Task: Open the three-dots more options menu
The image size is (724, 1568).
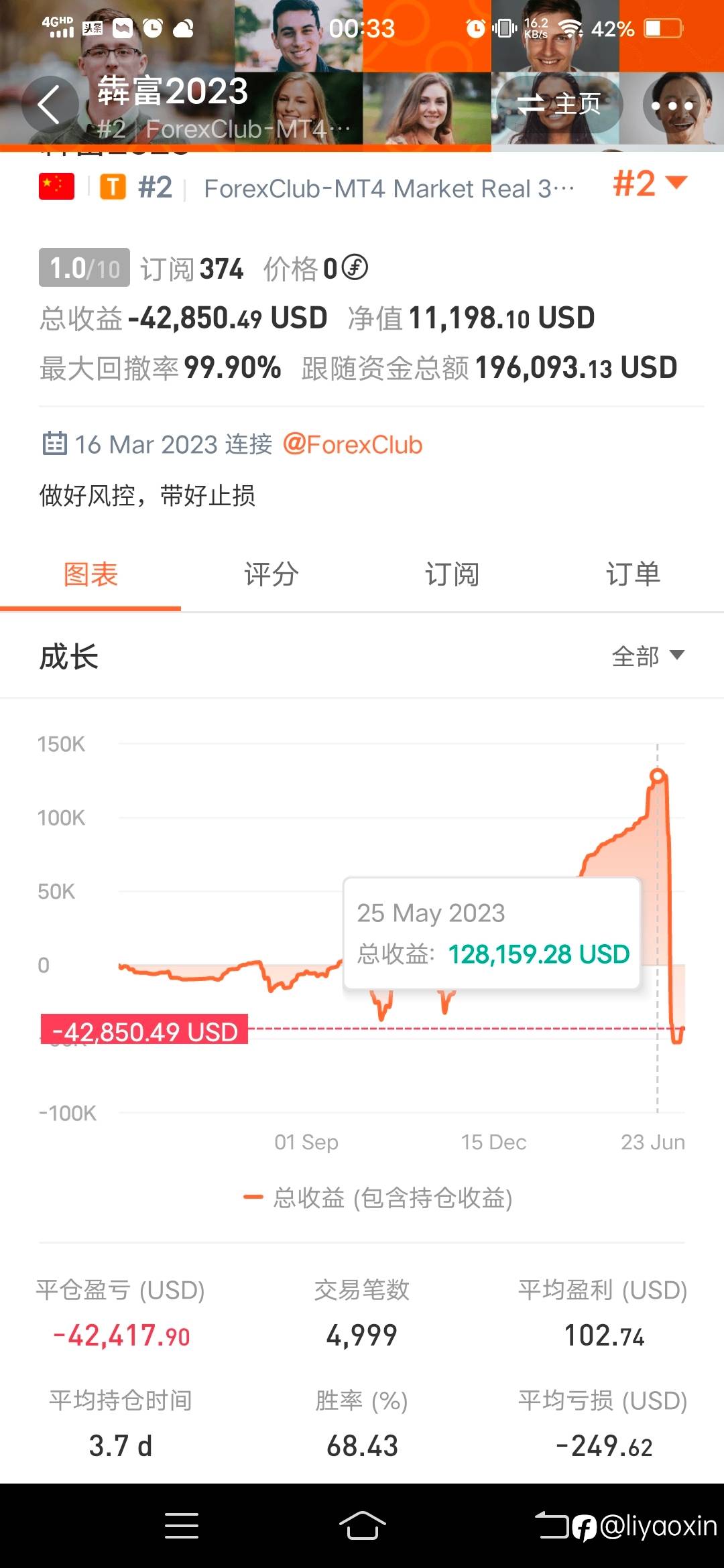Action: [x=672, y=105]
